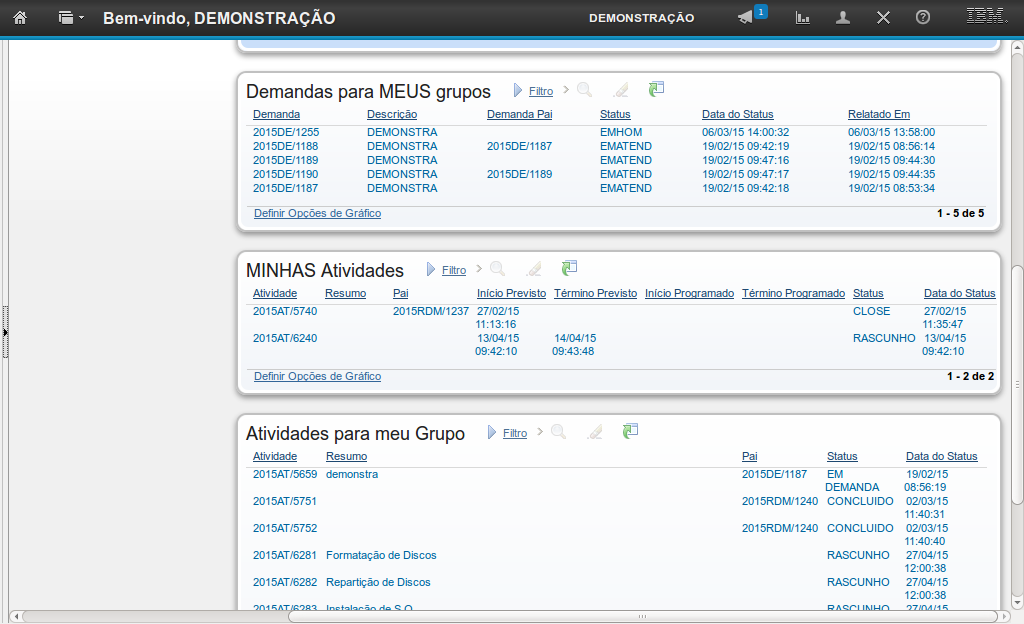Click refresh icon in MINHAS Atividades portlet
This screenshot has height=624, width=1024.
click(x=569, y=269)
